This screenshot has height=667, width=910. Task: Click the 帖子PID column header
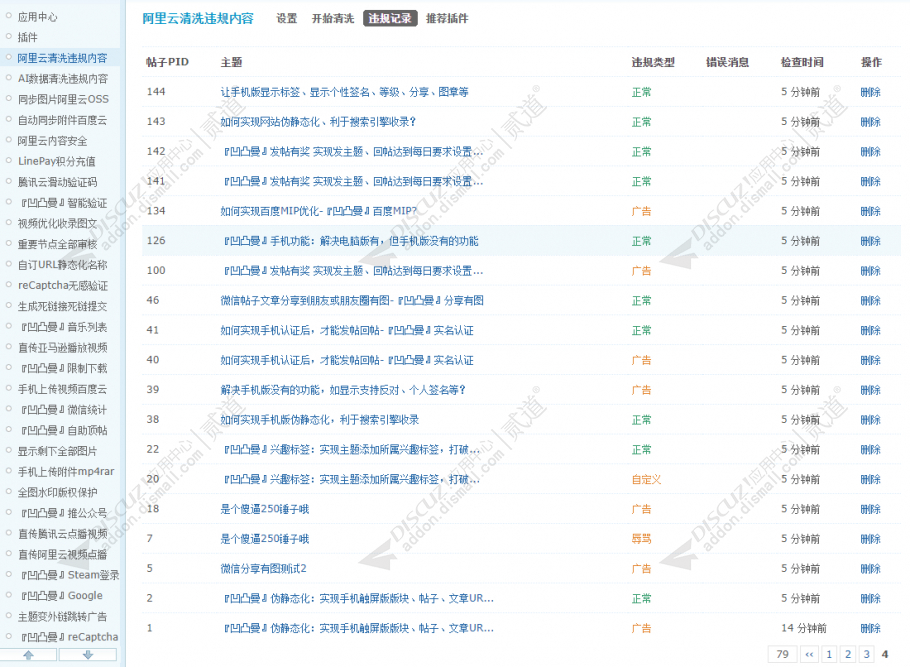[x=167, y=62]
